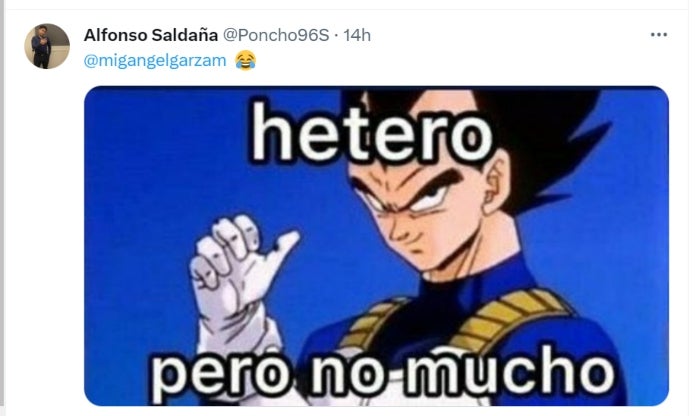Screen dimensions: 700x416
Task: Follow the @migangelgarzam mention link
Action: coord(155,60)
